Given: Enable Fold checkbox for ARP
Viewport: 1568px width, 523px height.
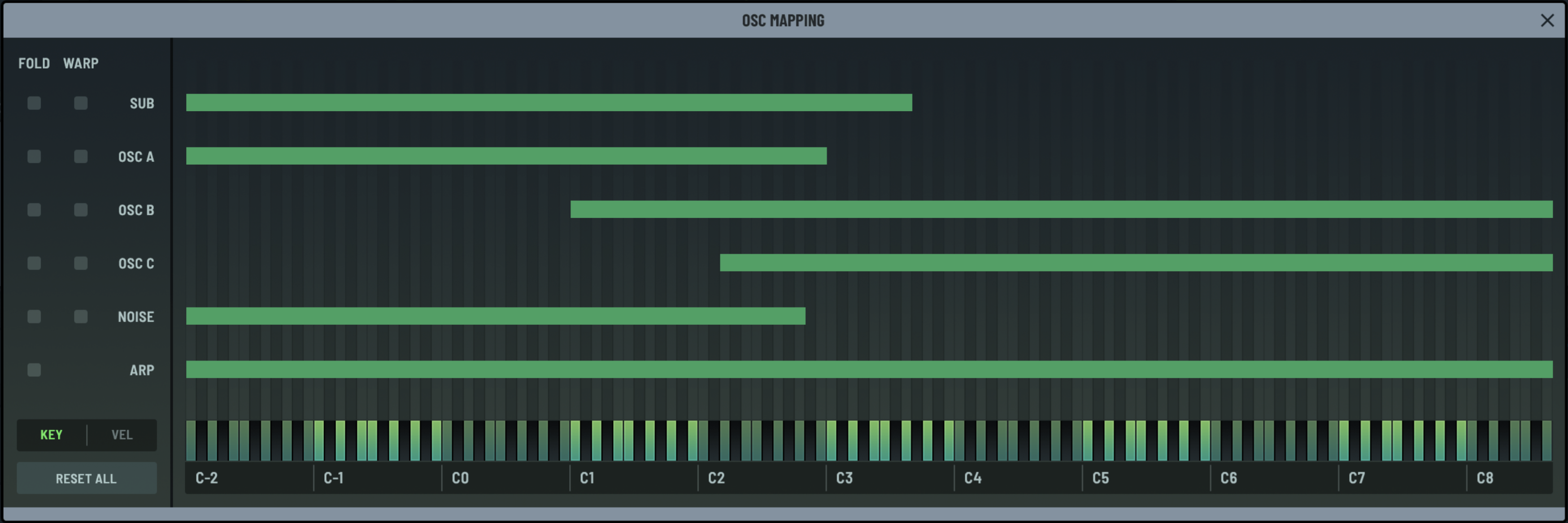Looking at the screenshot, I should coord(34,370).
